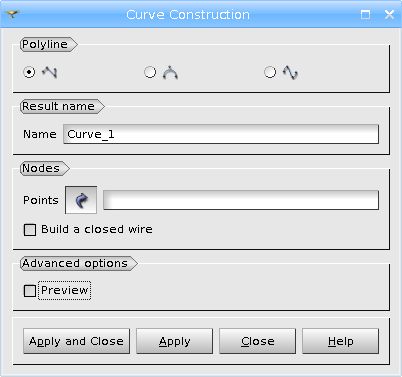402x377 pixels.
Task: Click into the Name field containing Curve_1
Action: click(221, 134)
